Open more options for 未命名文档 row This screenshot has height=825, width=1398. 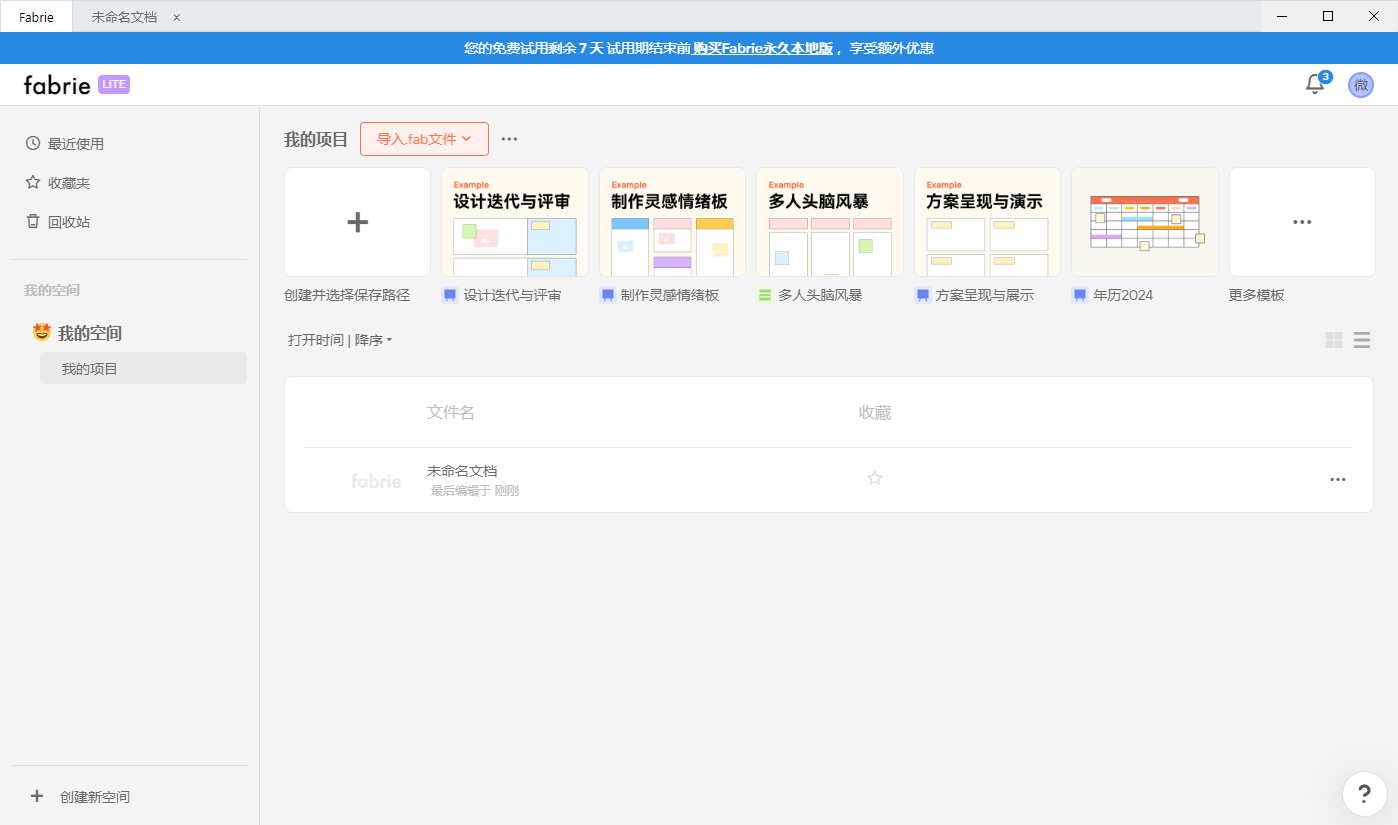tap(1338, 479)
